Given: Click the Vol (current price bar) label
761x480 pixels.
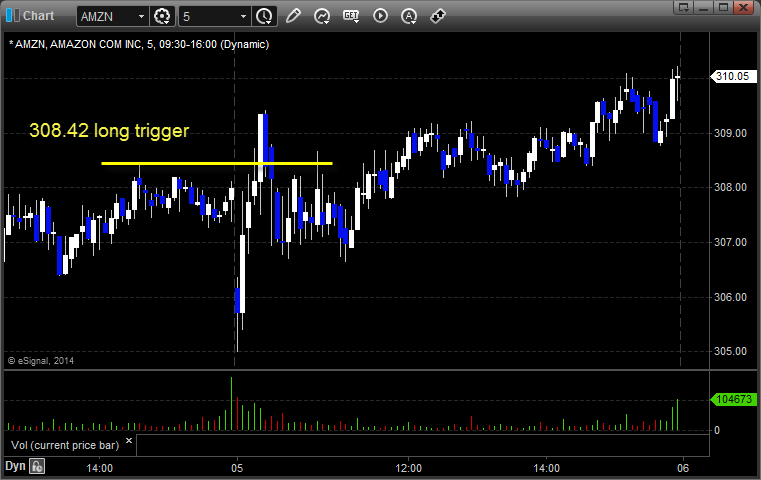Looking at the screenshot, I should (65, 445).
